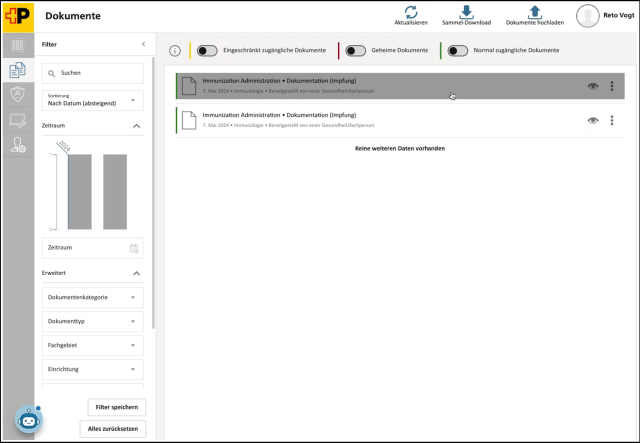Click the file icon of highlighted first document

coord(189,86)
